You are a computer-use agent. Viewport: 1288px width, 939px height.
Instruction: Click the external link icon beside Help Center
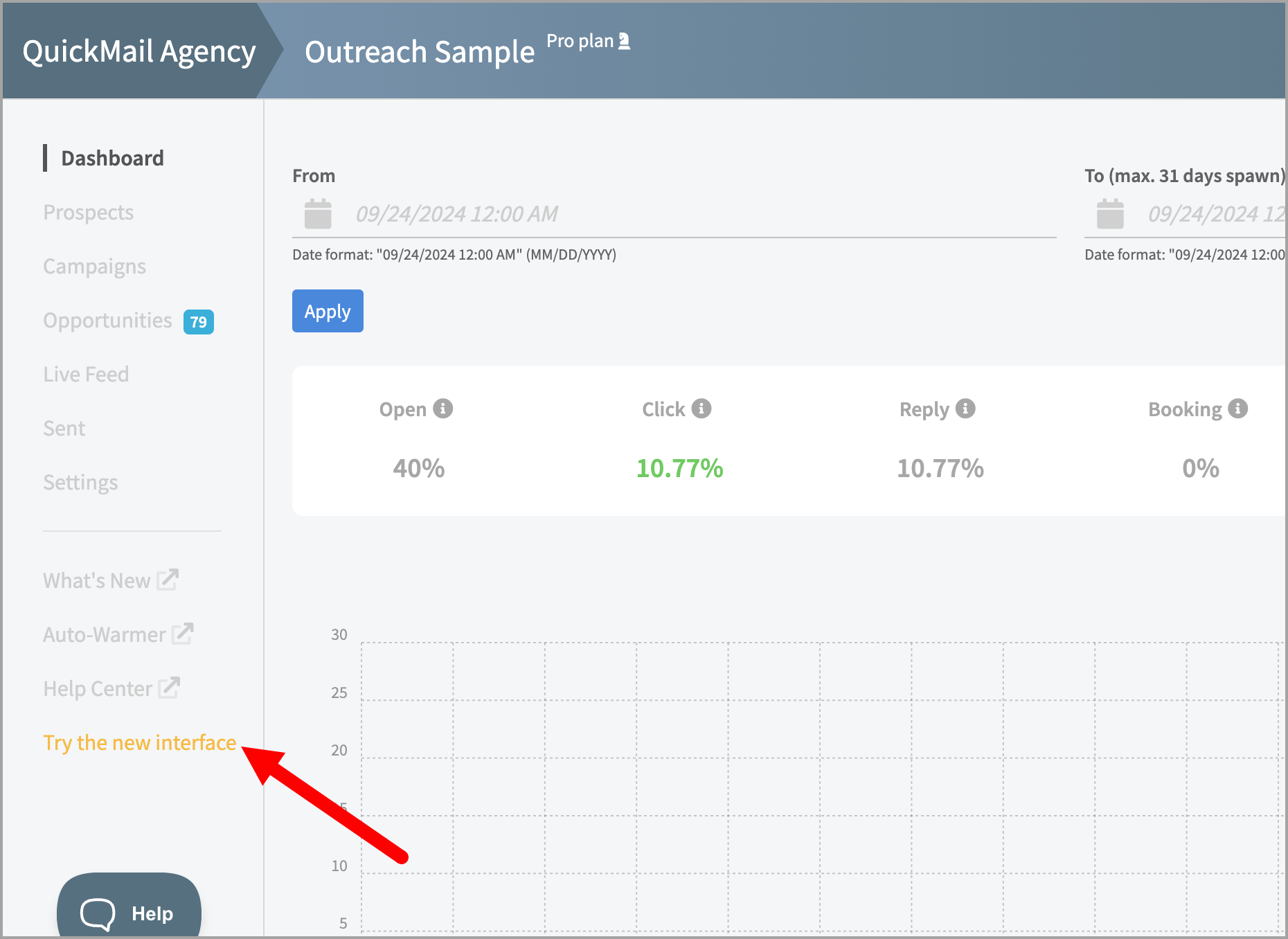[169, 688]
